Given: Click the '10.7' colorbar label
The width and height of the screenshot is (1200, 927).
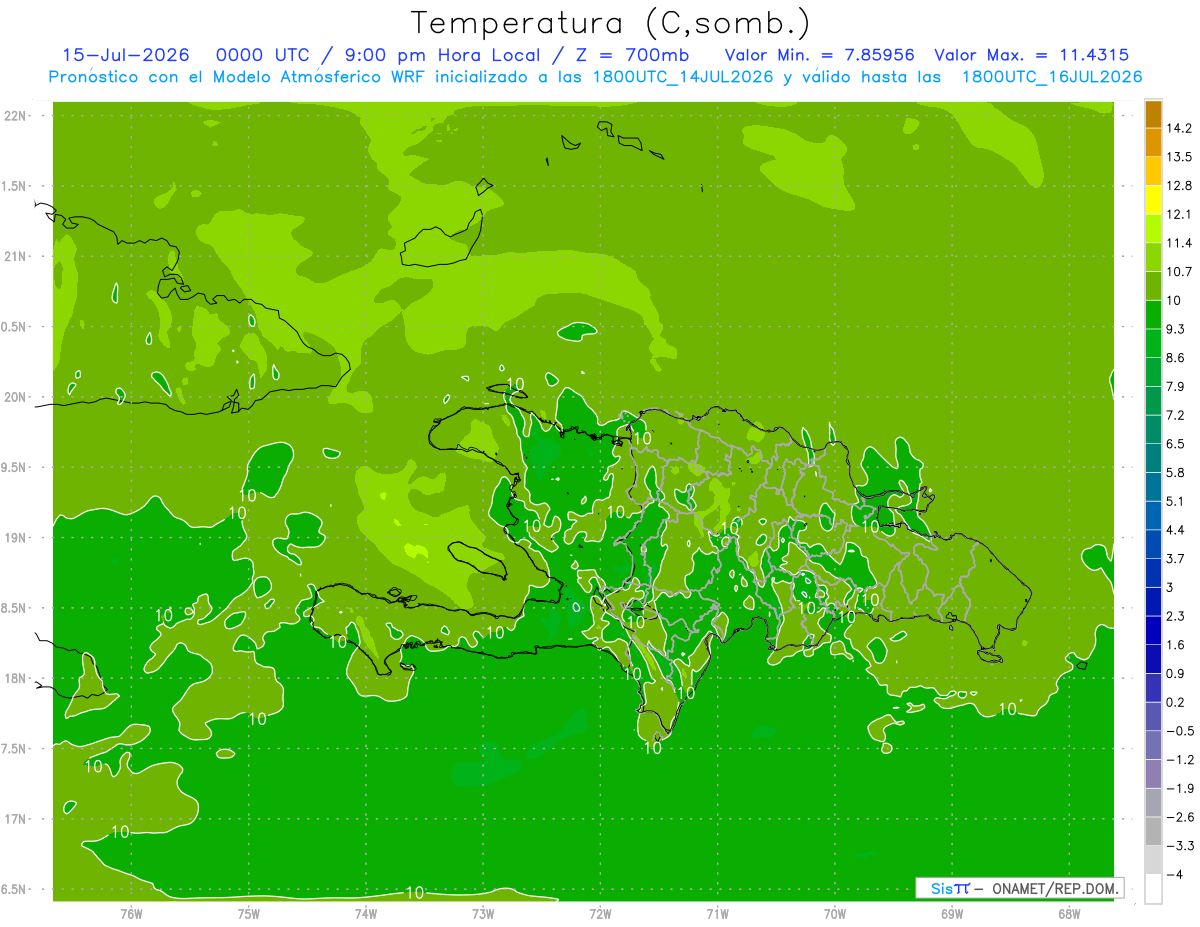Looking at the screenshot, I should pos(1179,272).
